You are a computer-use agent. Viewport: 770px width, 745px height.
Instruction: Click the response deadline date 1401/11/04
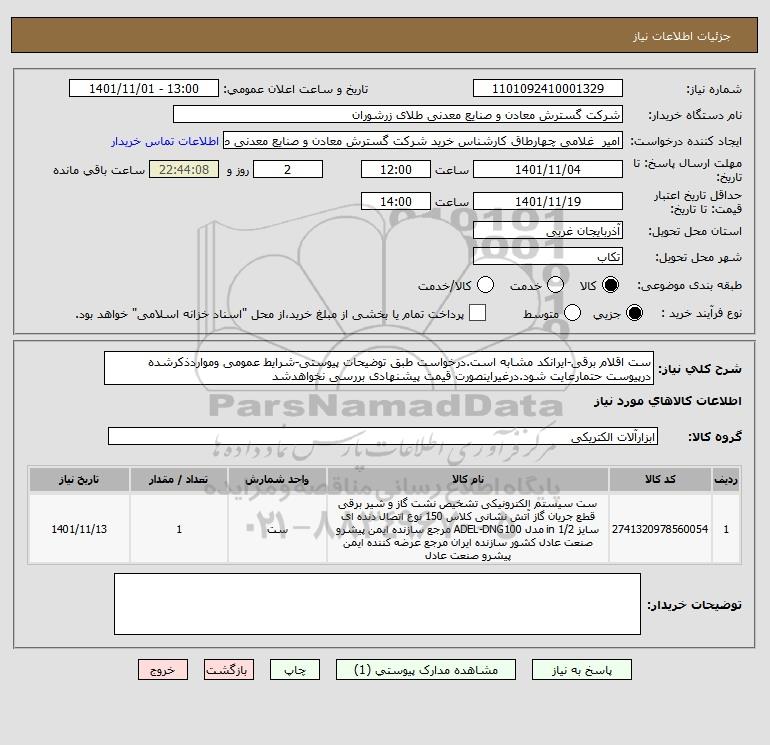point(548,169)
